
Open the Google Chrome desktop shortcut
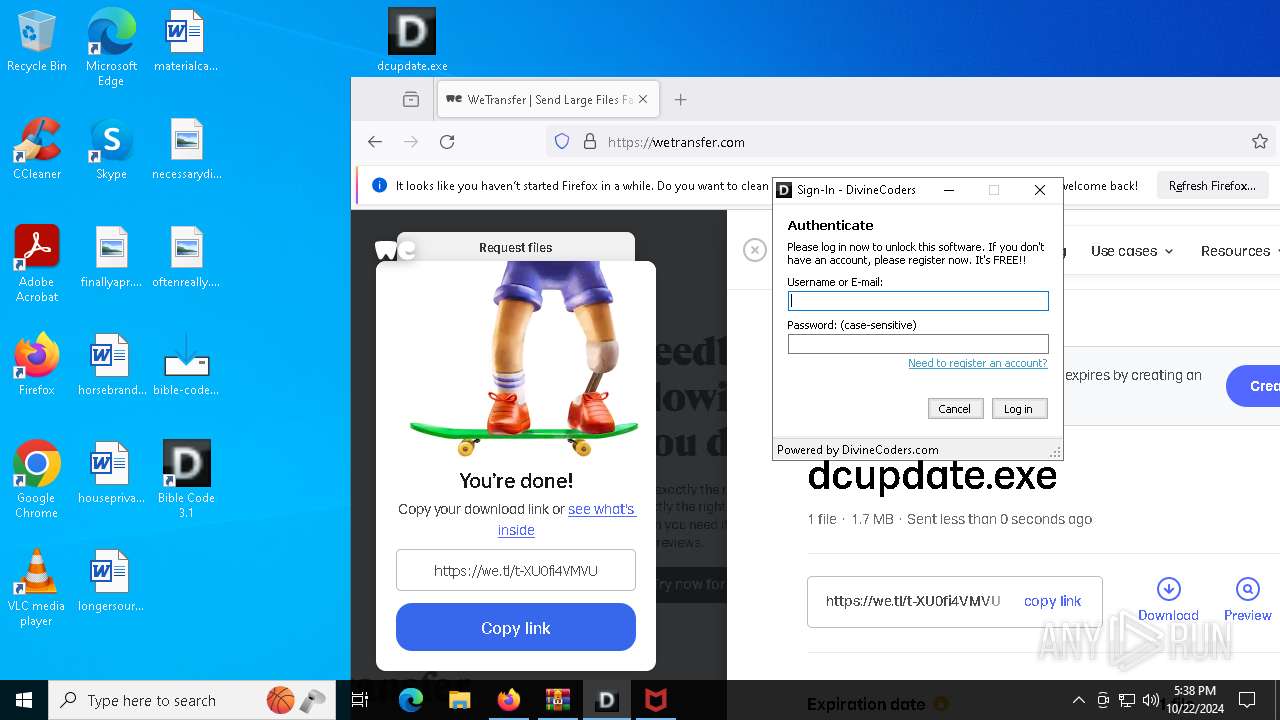coord(37,480)
